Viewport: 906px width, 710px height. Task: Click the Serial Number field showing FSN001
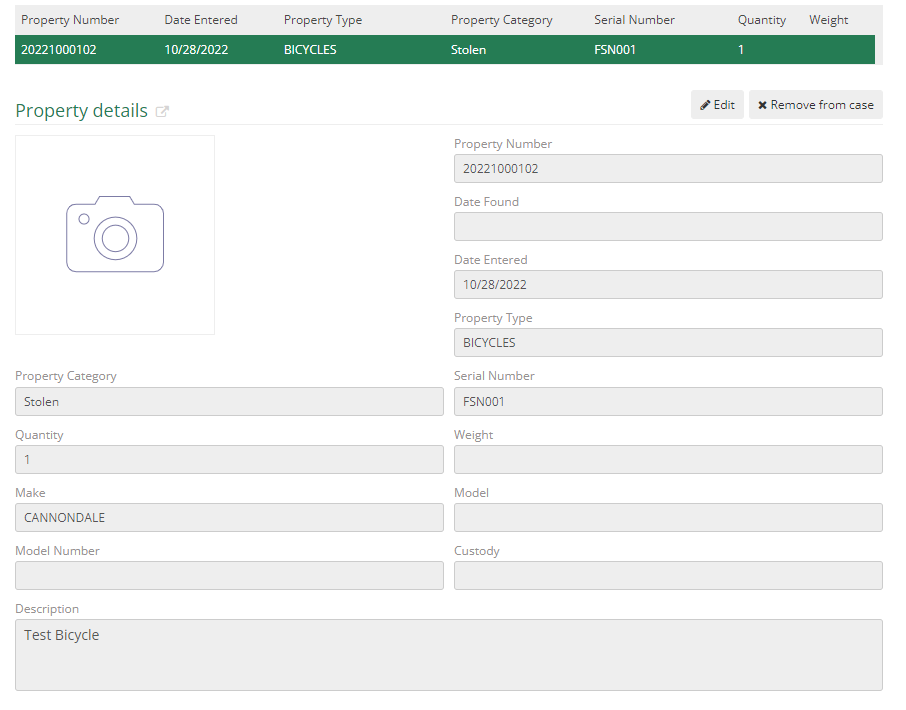click(x=667, y=401)
